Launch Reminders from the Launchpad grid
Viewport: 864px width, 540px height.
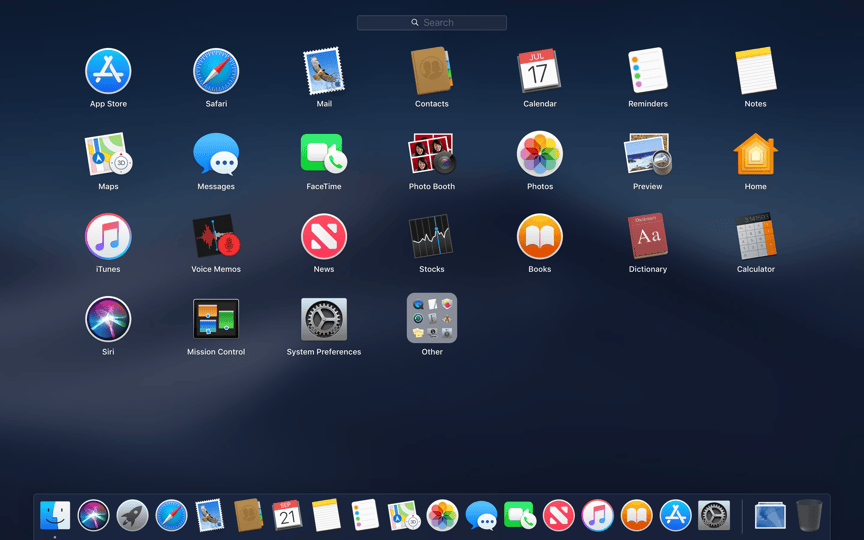point(647,71)
